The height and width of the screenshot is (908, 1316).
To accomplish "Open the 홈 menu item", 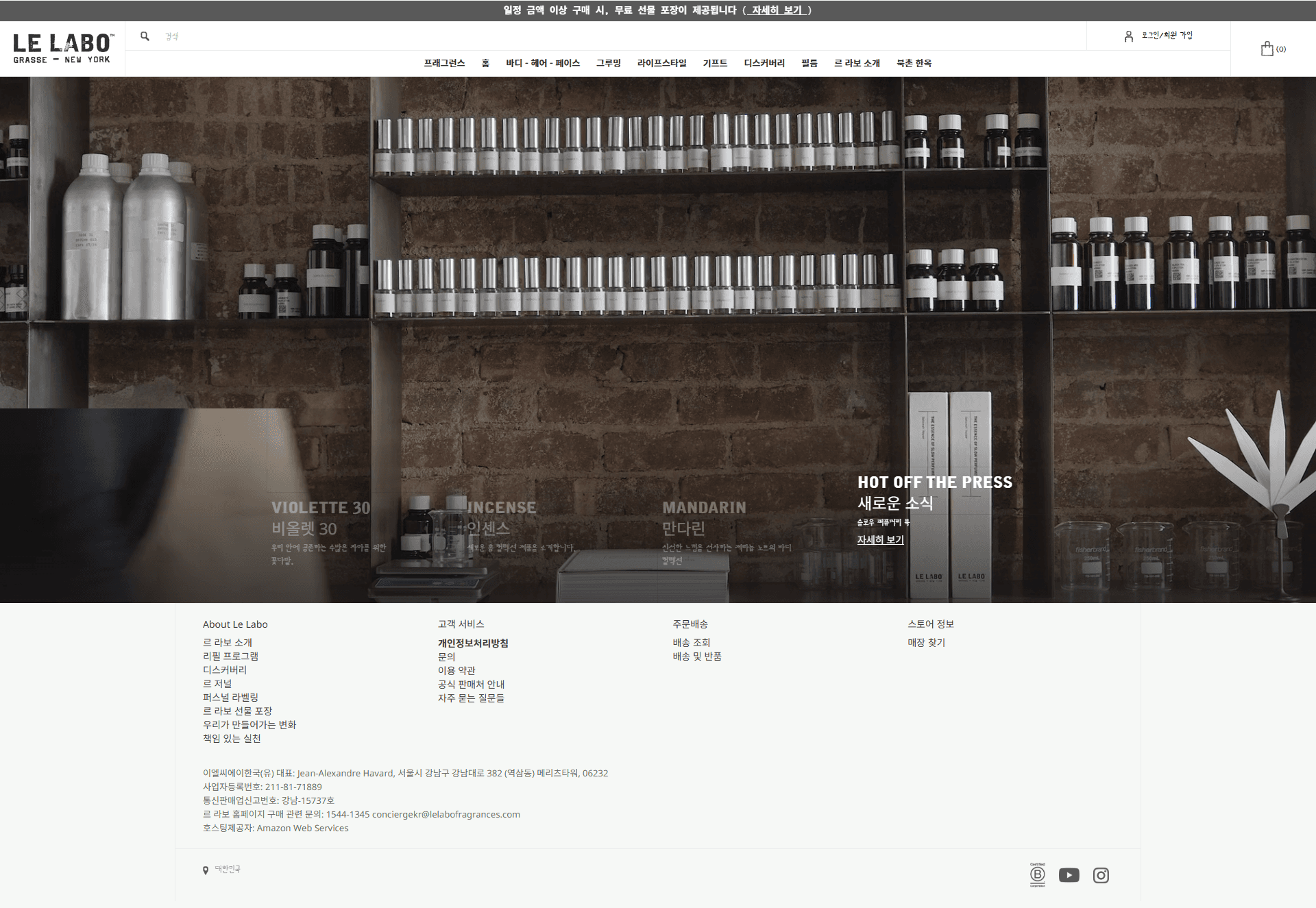I will [x=485, y=63].
